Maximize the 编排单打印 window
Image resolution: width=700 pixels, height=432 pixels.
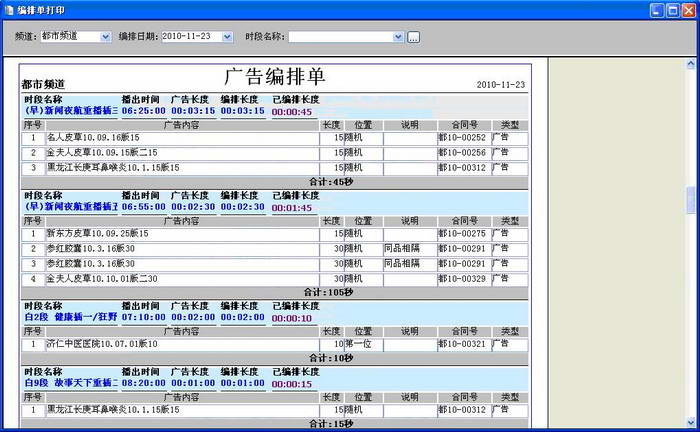[672, 10]
